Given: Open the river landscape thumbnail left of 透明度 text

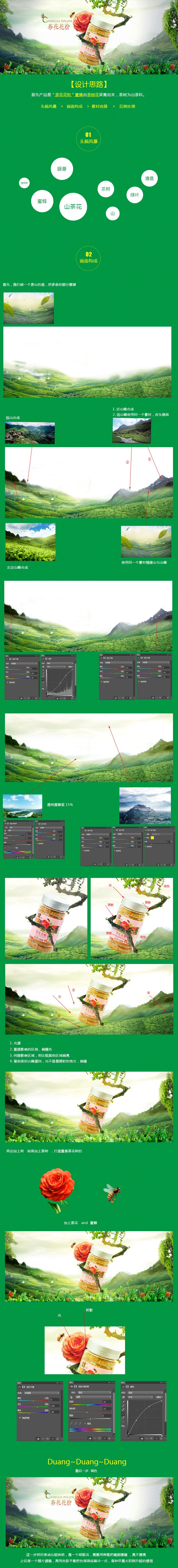Looking at the screenshot, I should pyautogui.click(x=23, y=806).
